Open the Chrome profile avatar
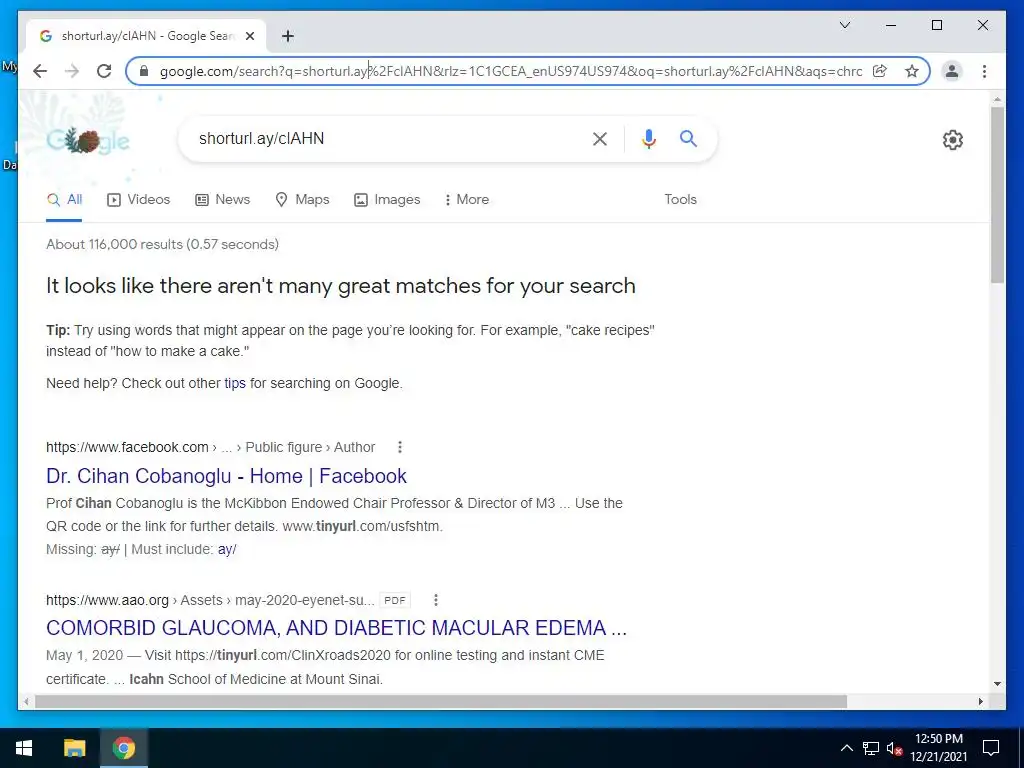The image size is (1024, 768). [952, 71]
